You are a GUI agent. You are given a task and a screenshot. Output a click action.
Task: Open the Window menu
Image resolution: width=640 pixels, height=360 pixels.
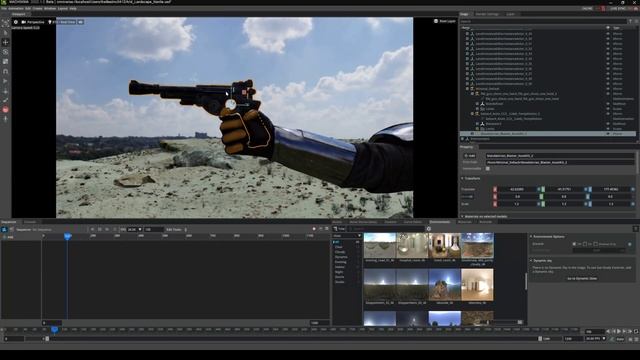50,8
